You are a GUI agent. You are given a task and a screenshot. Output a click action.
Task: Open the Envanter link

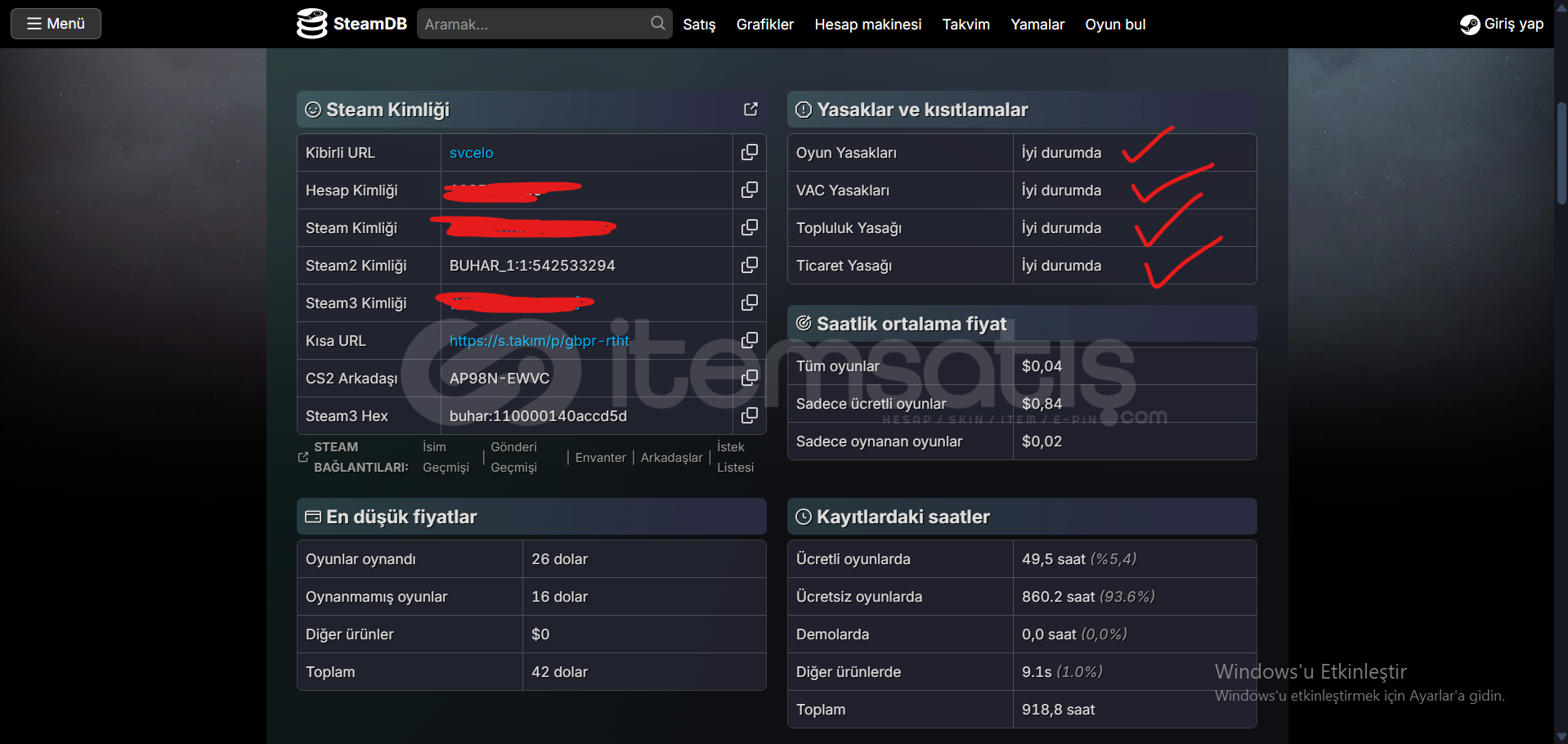(600, 458)
